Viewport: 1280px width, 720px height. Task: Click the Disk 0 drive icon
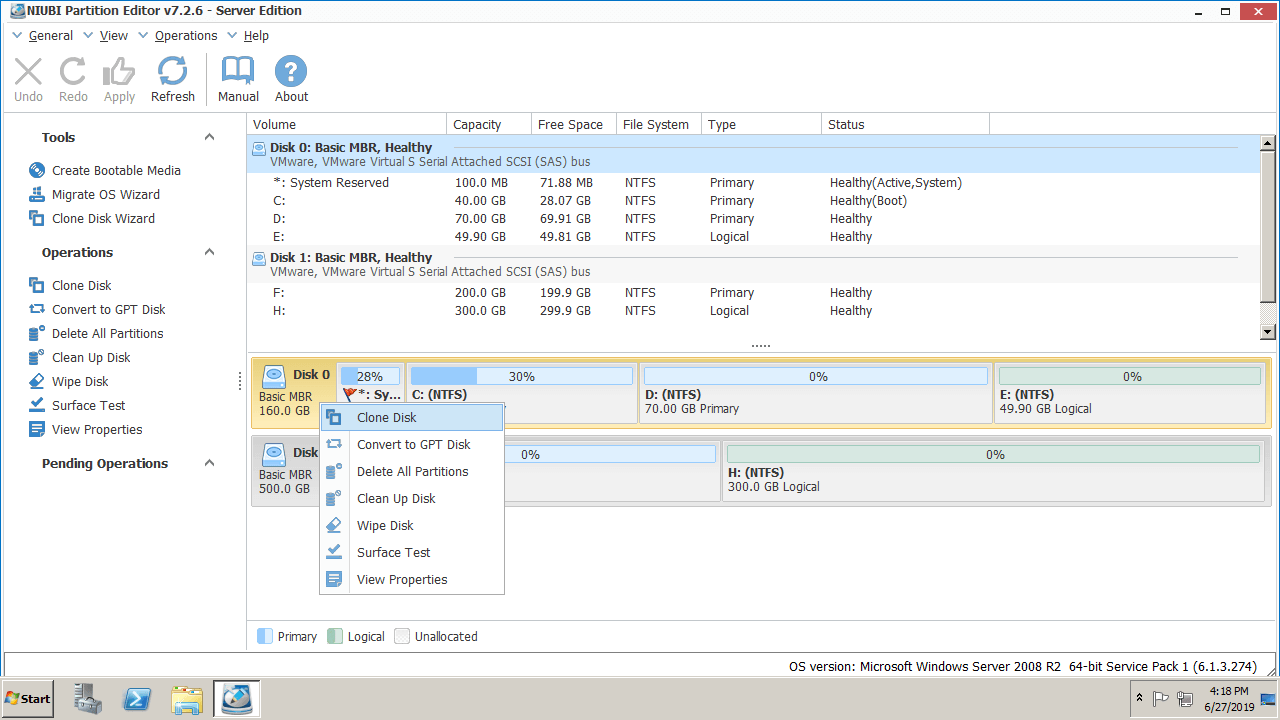(x=273, y=376)
